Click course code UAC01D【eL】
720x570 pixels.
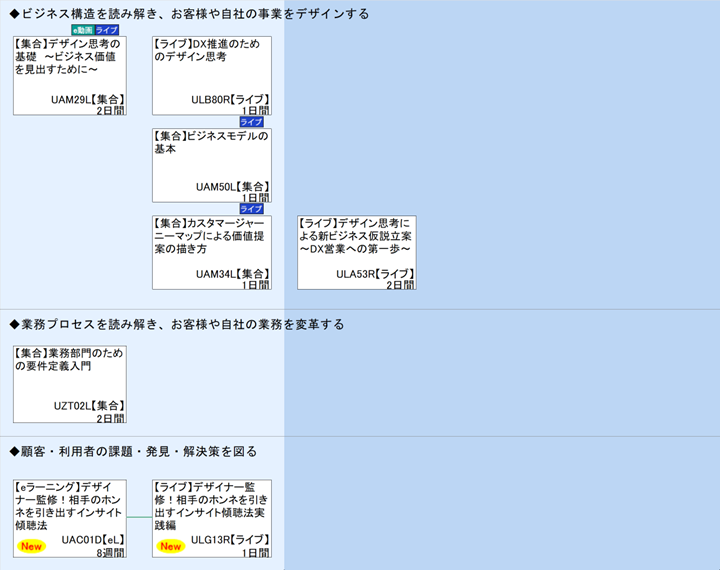click(x=93, y=540)
